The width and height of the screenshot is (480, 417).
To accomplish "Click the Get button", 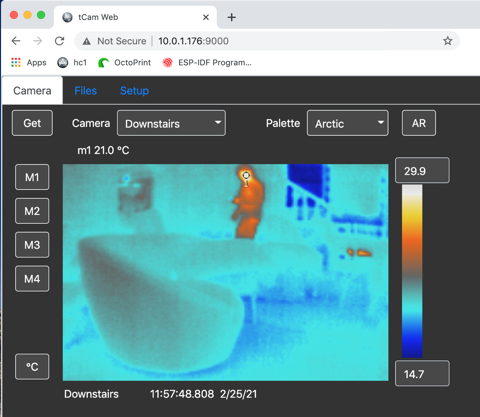I will (x=32, y=123).
